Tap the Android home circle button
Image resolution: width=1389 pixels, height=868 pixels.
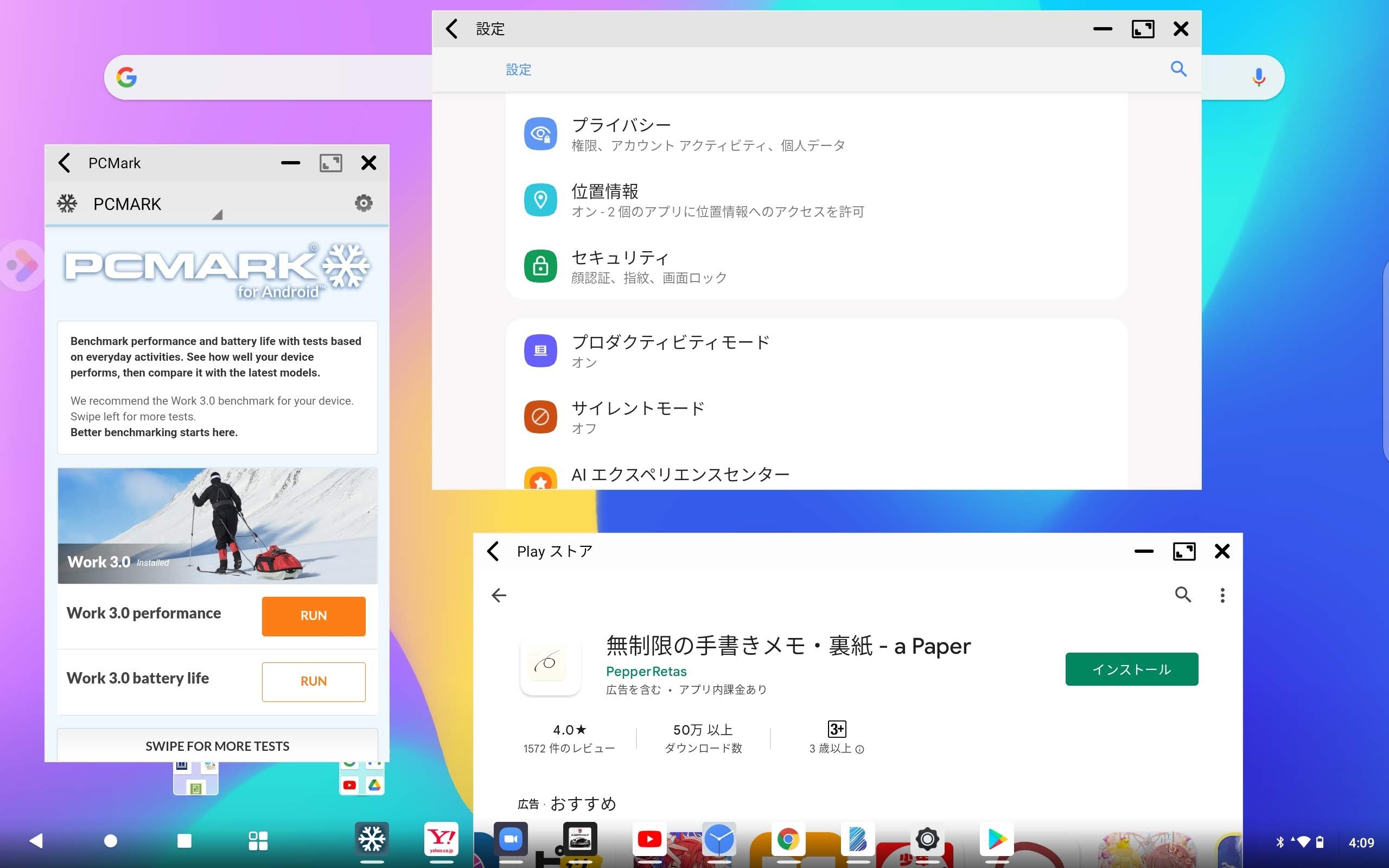click(110, 841)
